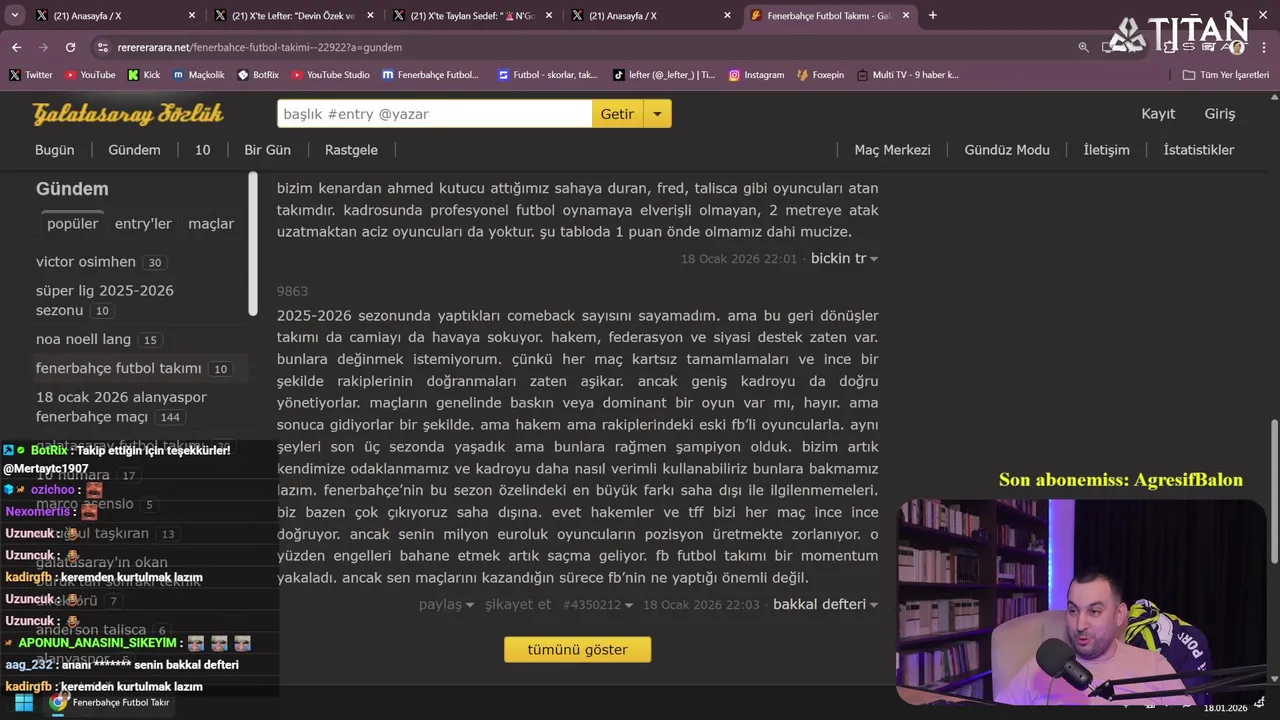This screenshot has height=720, width=1280.
Task: Open the lefter TikTok bookmark
Action: pos(663,75)
